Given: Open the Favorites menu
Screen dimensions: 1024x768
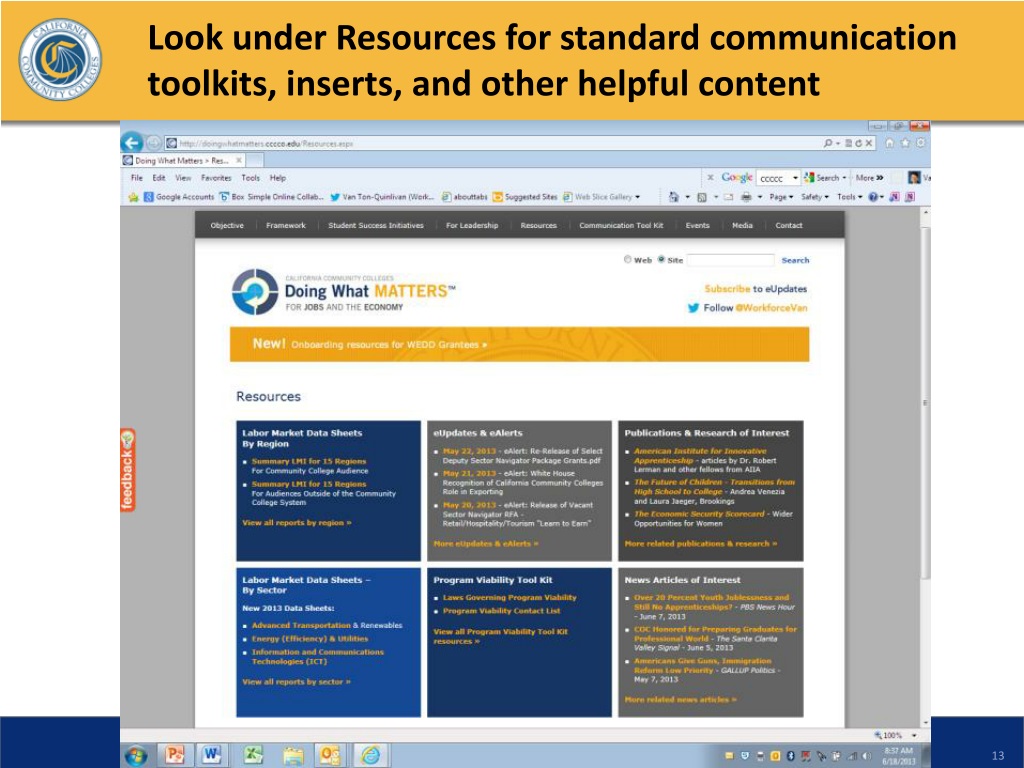Looking at the screenshot, I should tap(216, 178).
